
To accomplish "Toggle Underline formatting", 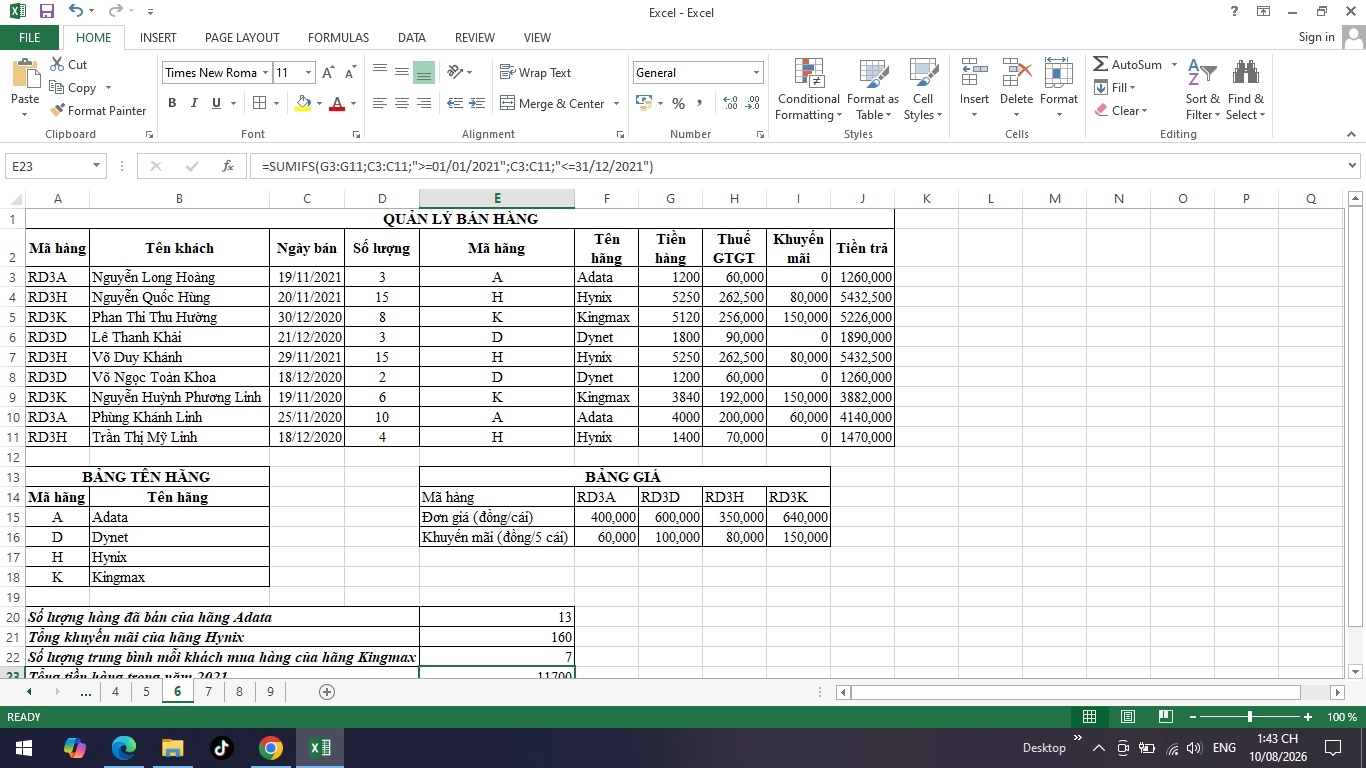I will pos(215,103).
